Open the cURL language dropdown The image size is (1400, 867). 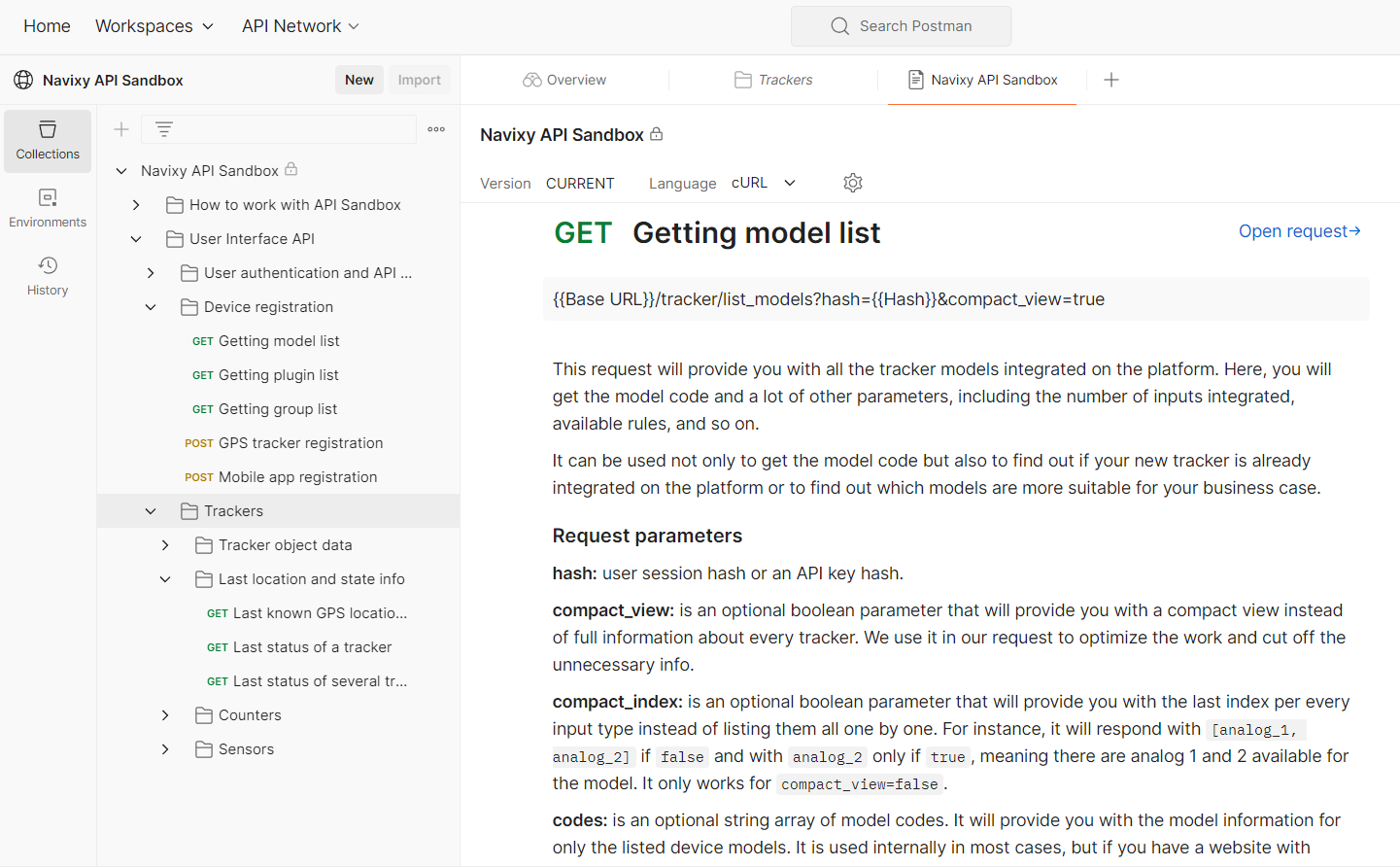[764, 183]
